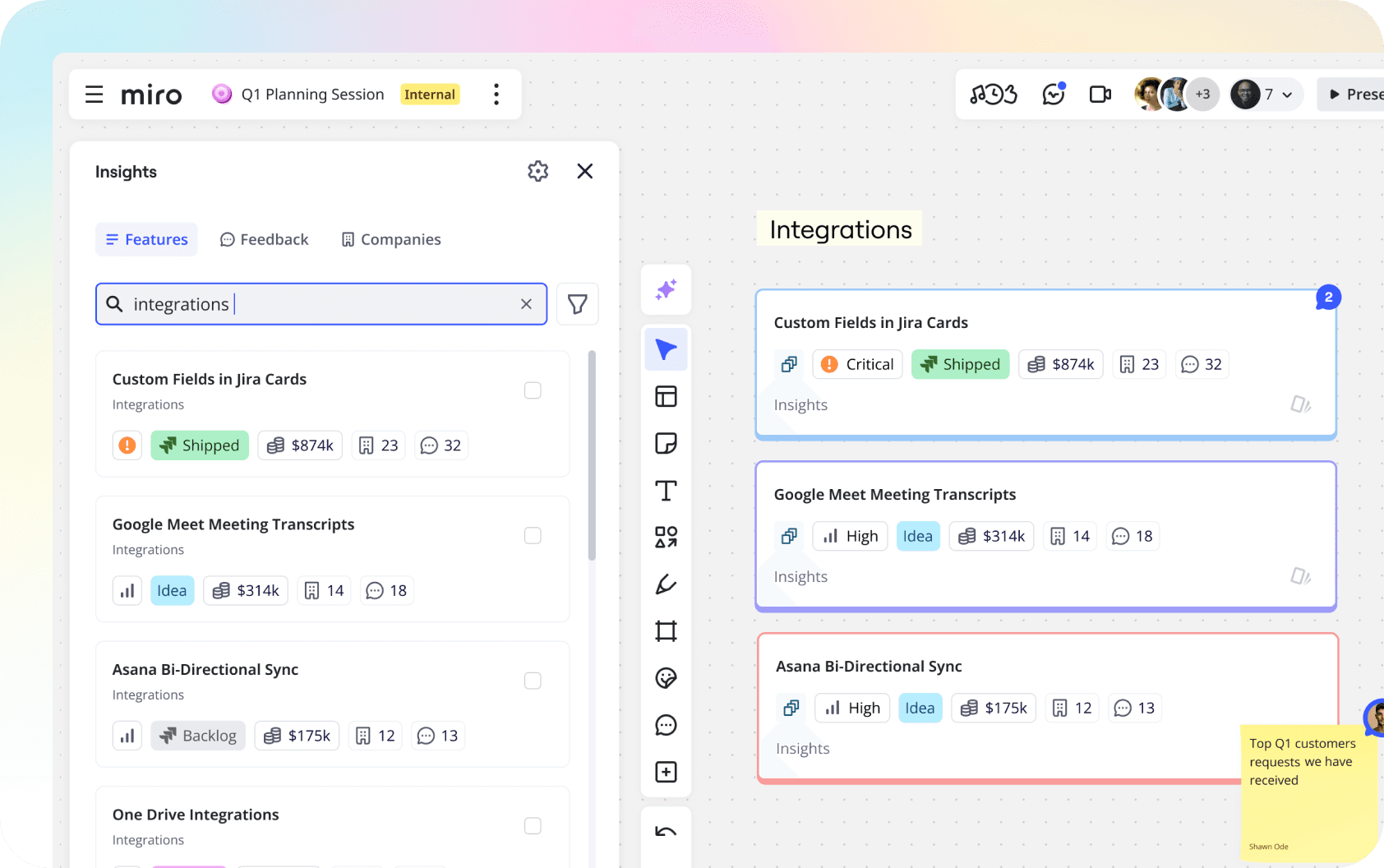
Task: Clear the integrations search text
Action: pyautogui.click(x=526, y=304)
